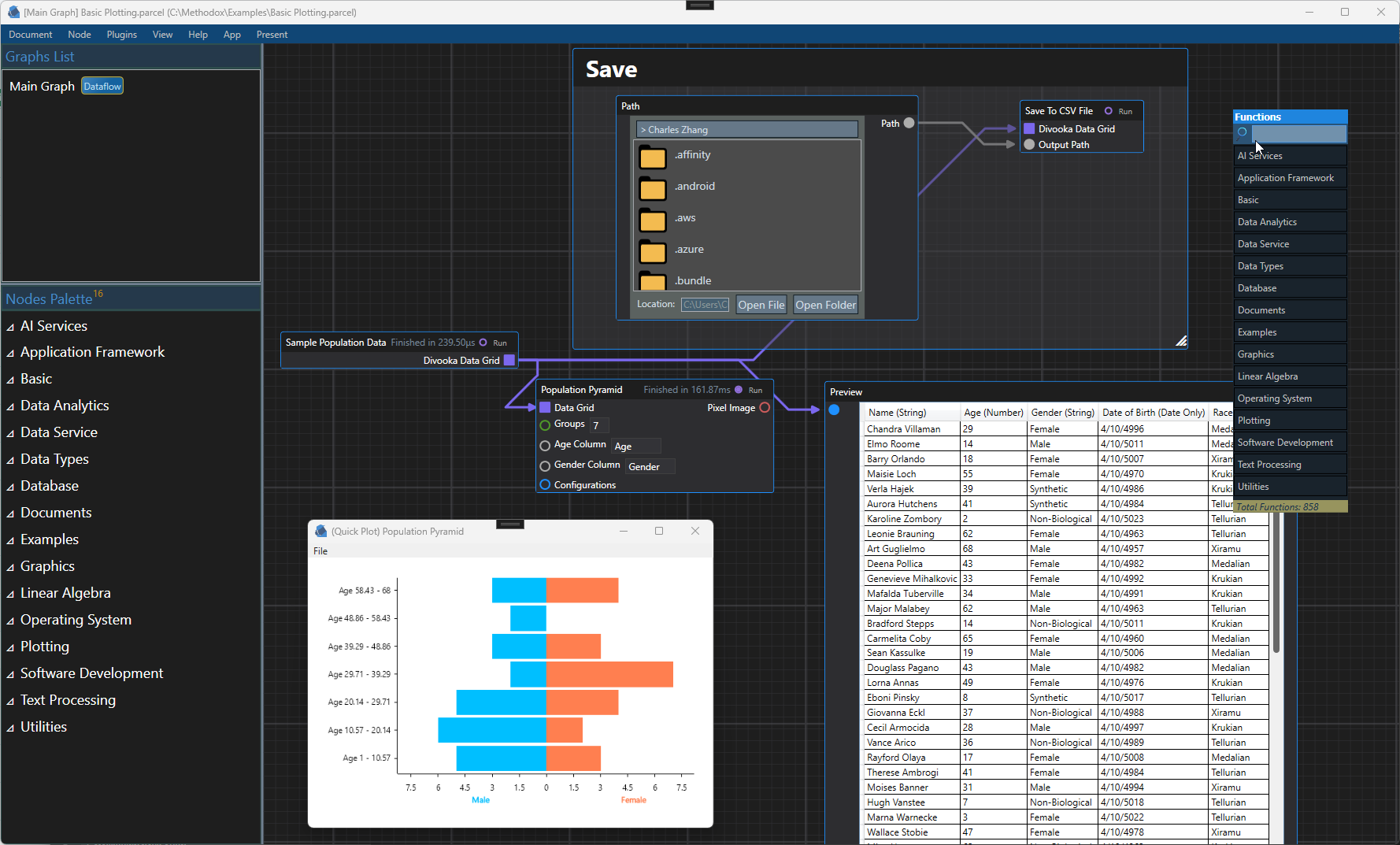This screenshot has height=845, width=1400.
Task: Click the Save group resize handle
Action: pos(1181,341)
